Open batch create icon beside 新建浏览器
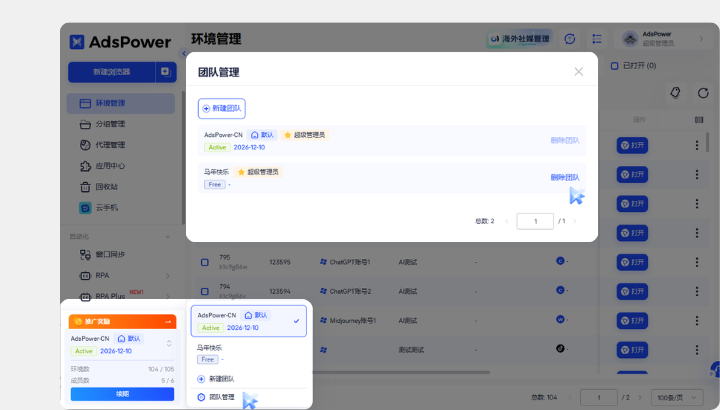This screenshot has width=720, height=410. (x=166, y=72)
